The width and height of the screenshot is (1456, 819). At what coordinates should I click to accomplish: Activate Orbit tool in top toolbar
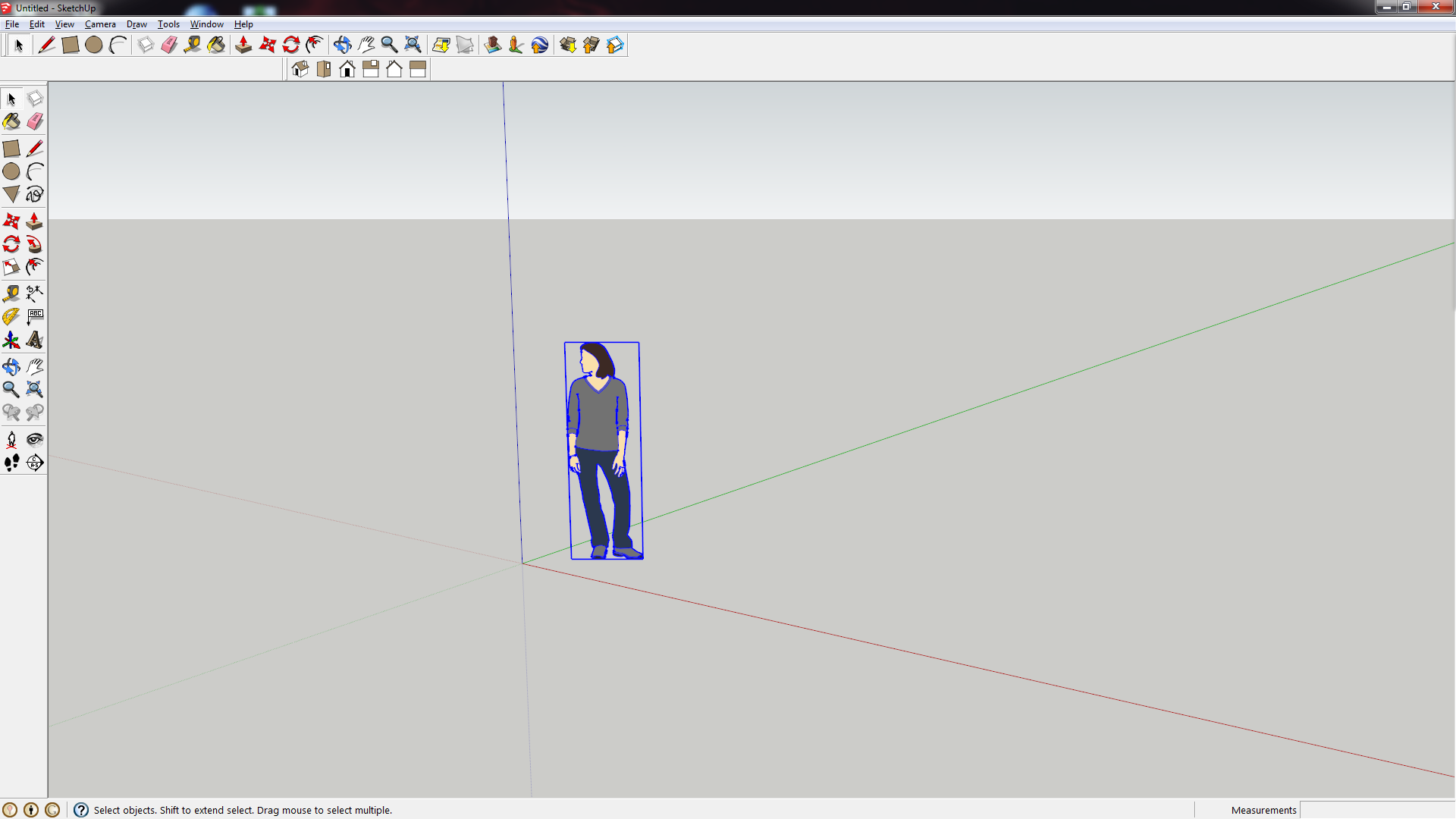click(x=342, y=45)
